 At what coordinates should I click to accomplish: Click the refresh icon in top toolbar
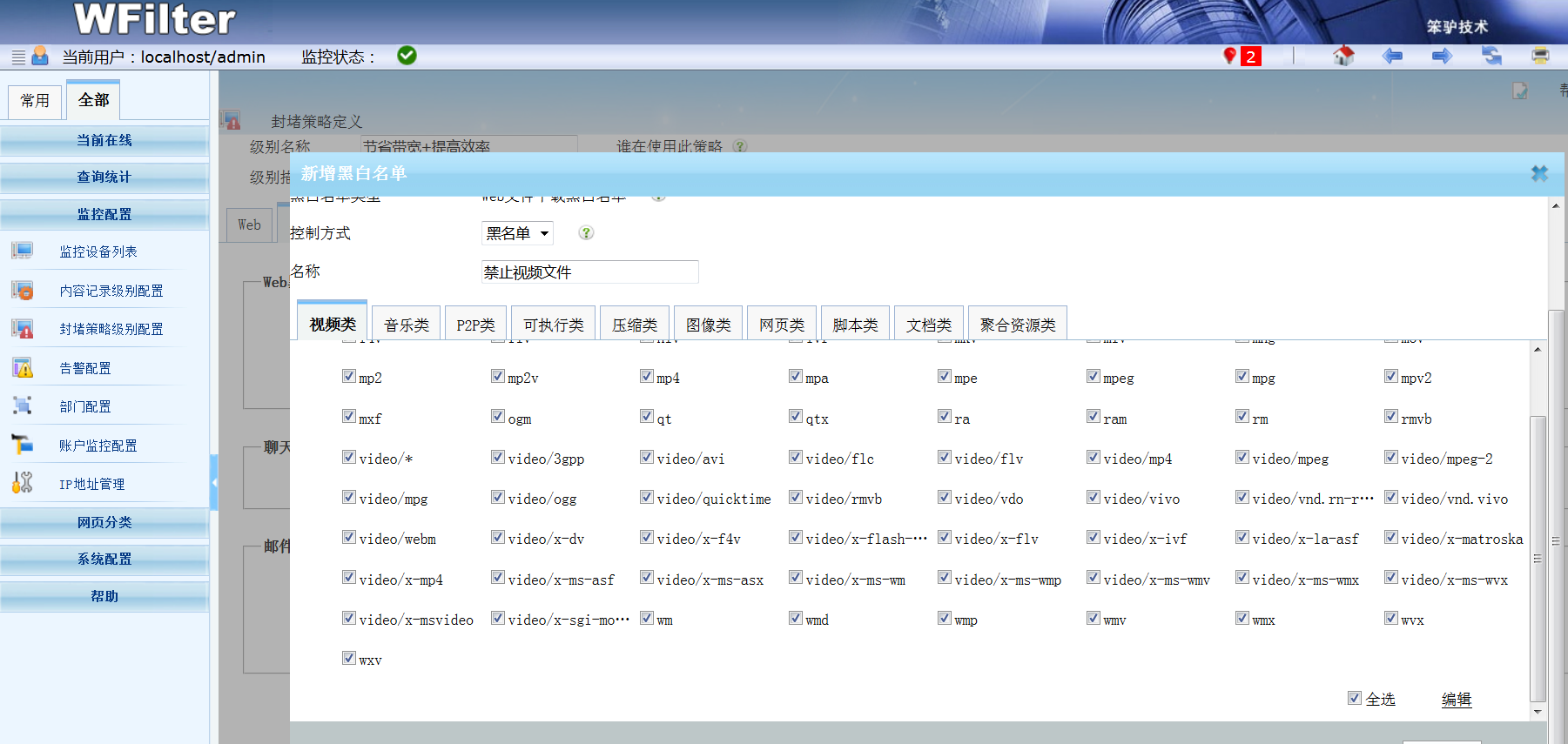pos(1491,57)
